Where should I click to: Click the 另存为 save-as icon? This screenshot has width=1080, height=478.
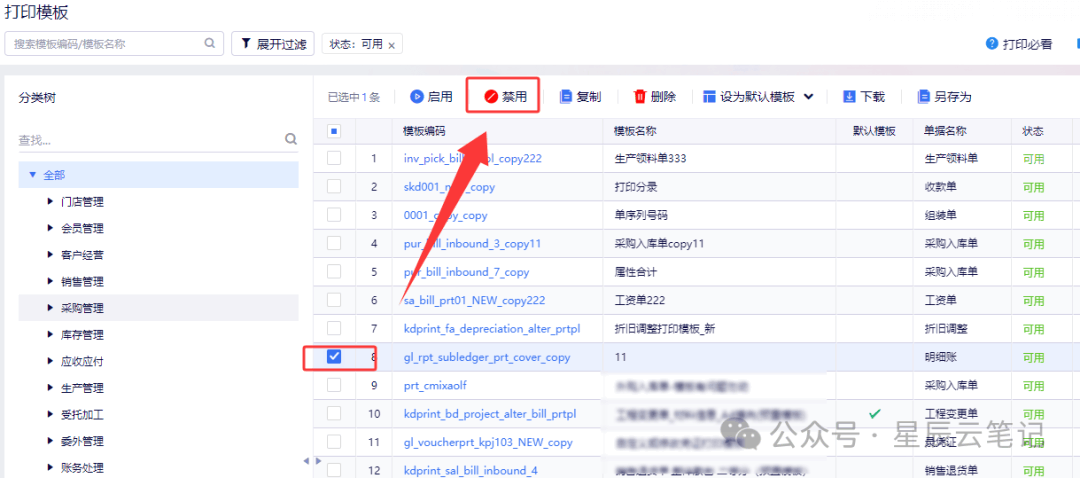pos(925,97)
